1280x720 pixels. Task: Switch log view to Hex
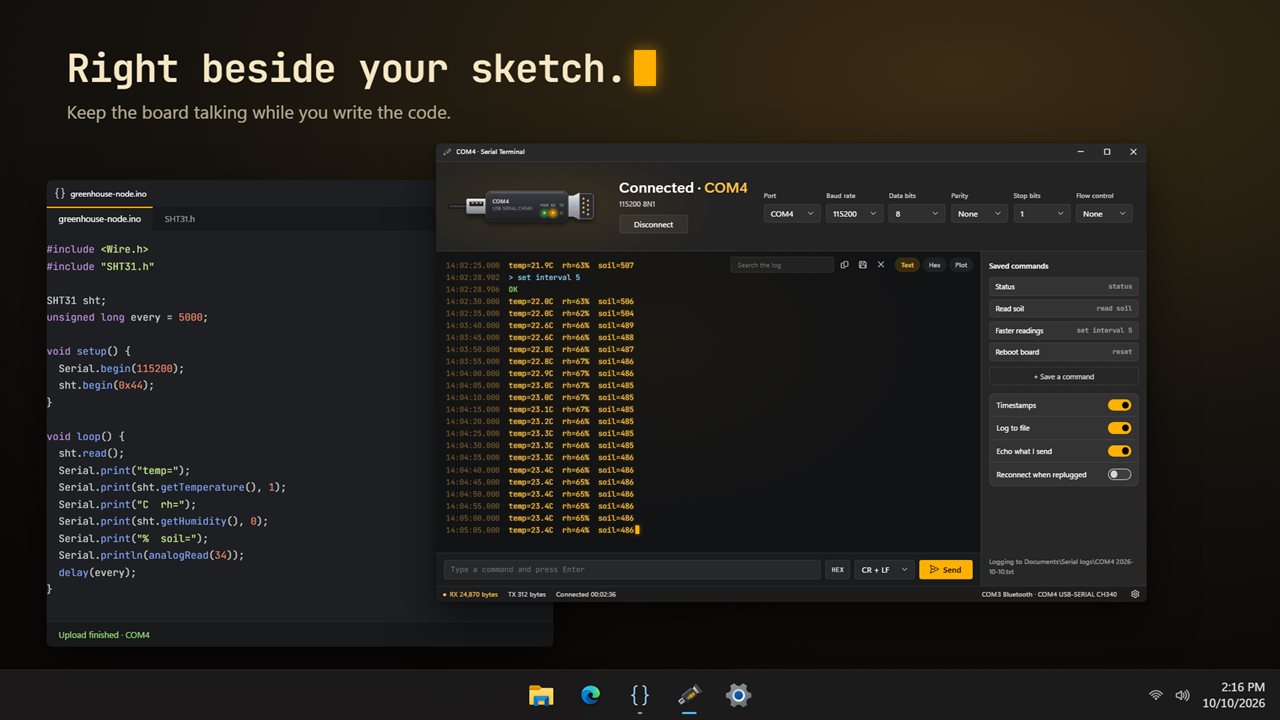point(934,265)
